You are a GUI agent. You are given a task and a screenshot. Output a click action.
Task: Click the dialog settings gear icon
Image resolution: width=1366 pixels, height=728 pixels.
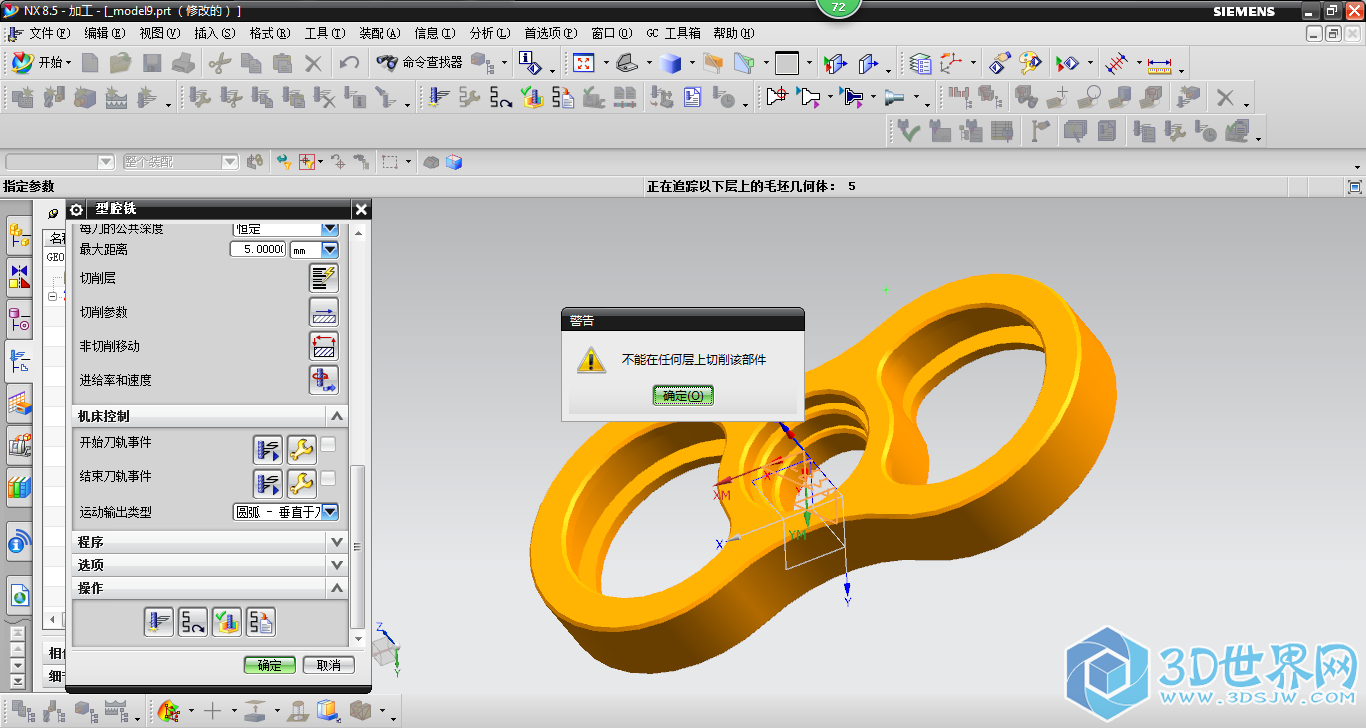point(76,209)
